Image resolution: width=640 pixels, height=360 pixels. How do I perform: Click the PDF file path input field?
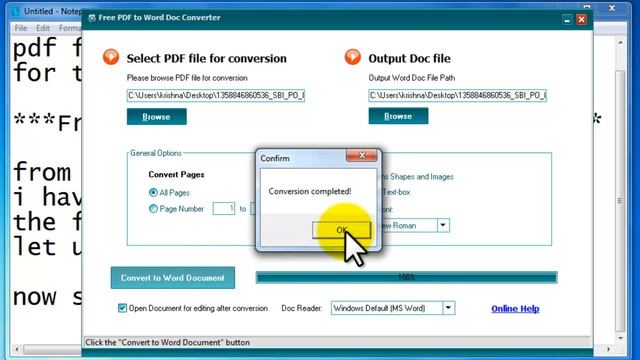click(x=216, y=96)
